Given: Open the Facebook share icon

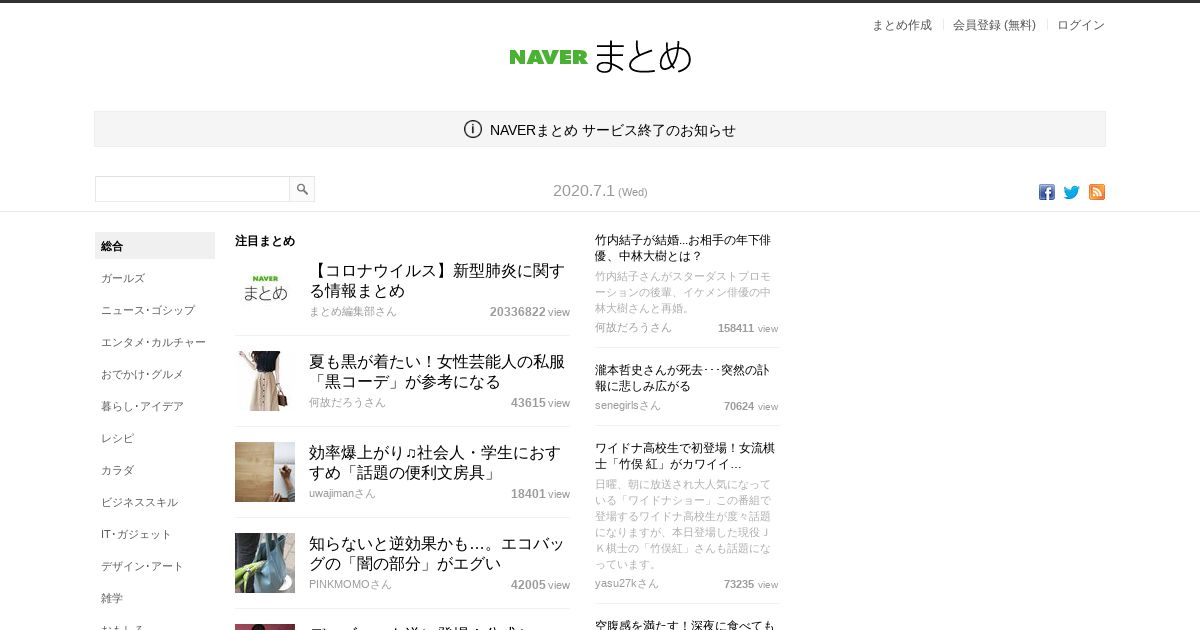Looking at the screenshot, I should pyautogui.click(x=1046, y=192).
